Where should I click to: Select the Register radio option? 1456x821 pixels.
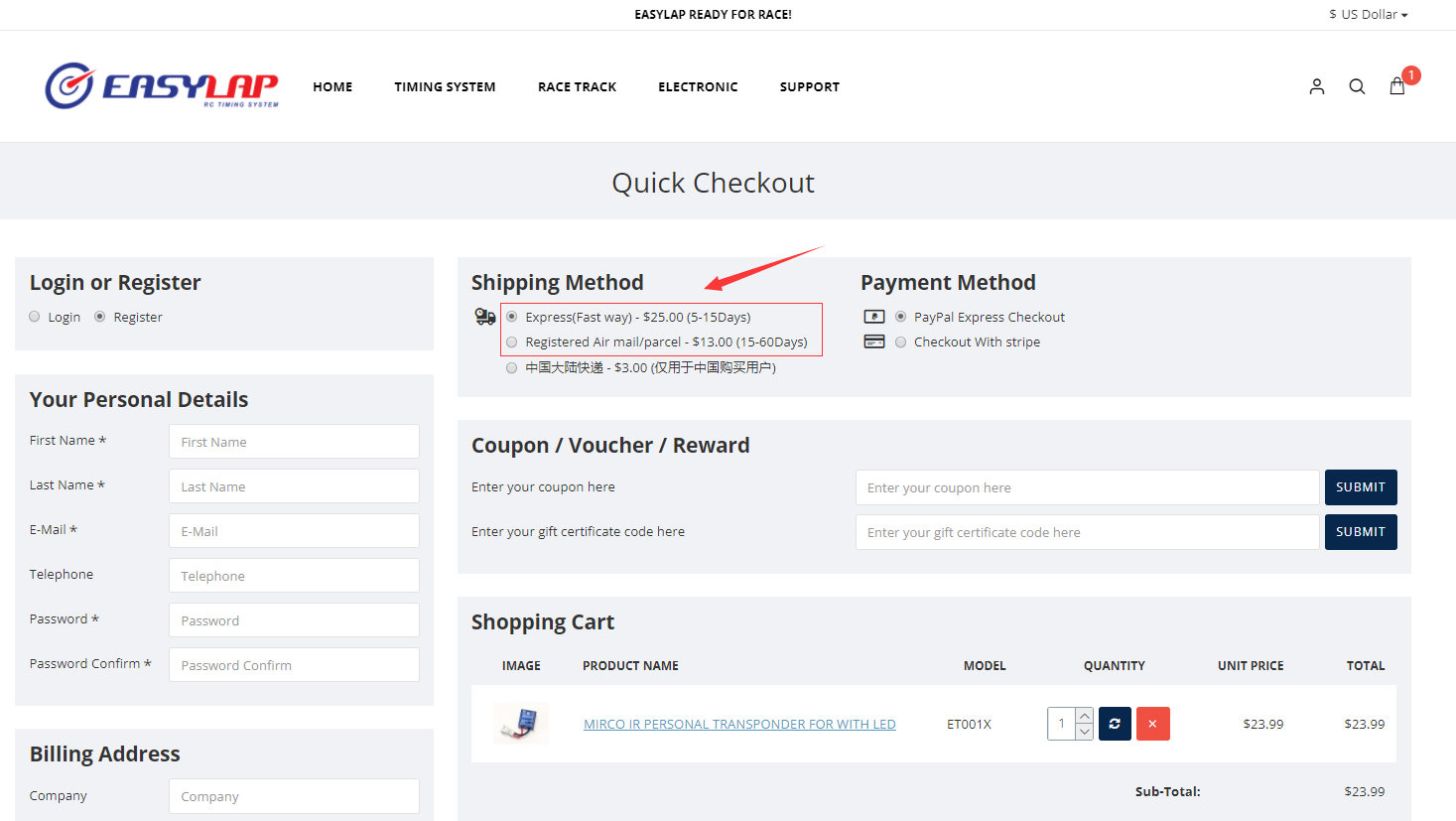(x=99, y=317)
